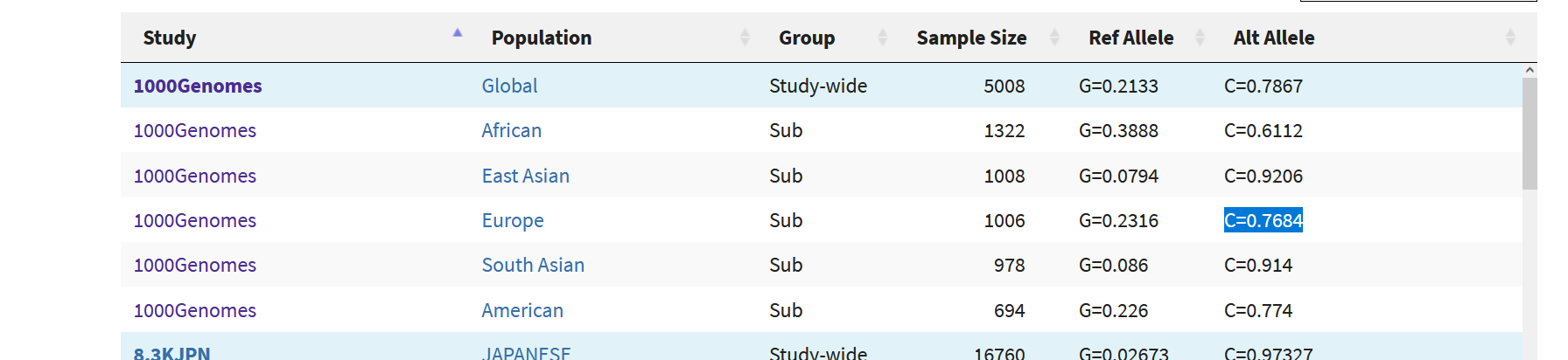Click the Sub group cell in African row
Viewport: 1568px width, 360px height.
[786, 130]
